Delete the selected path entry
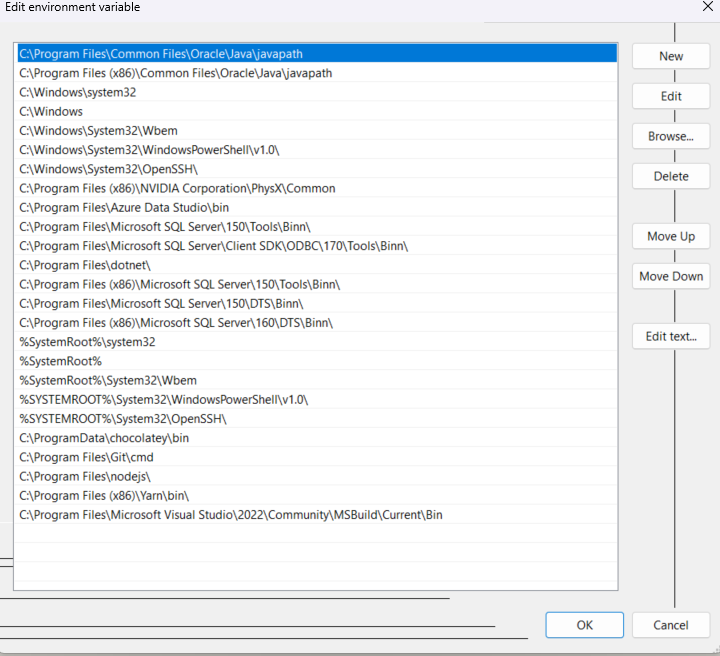 pos(671,176)
